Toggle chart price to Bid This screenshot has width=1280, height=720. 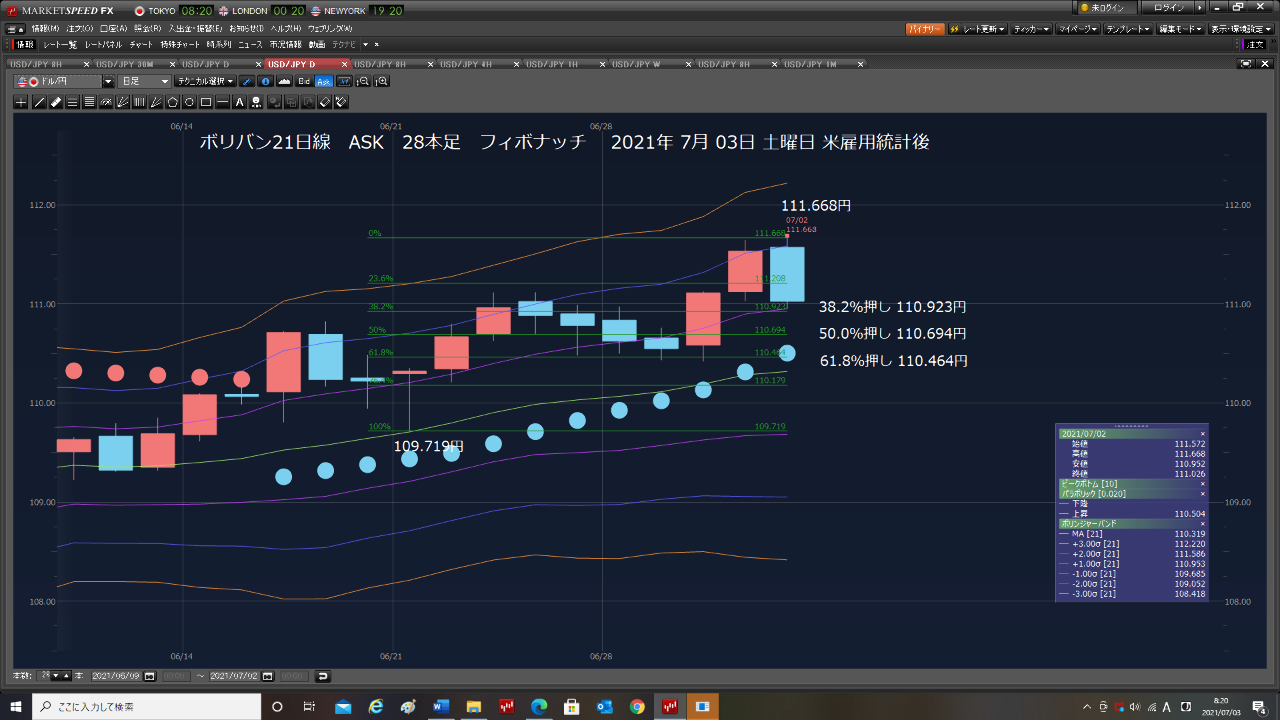(x=304, y=81)
